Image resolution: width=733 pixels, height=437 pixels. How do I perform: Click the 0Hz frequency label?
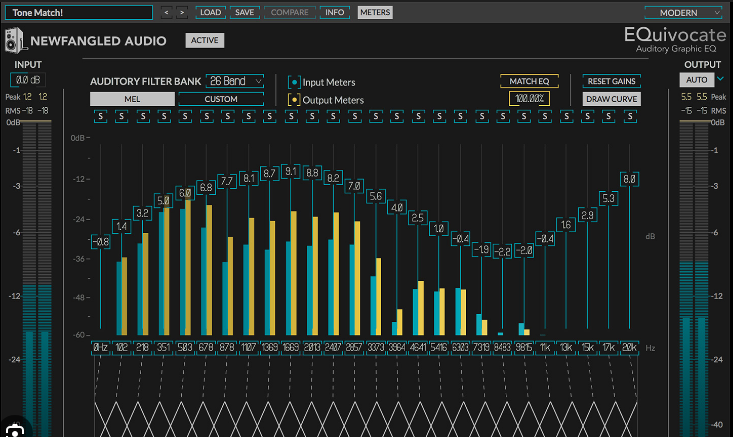[x=101, y=348]
